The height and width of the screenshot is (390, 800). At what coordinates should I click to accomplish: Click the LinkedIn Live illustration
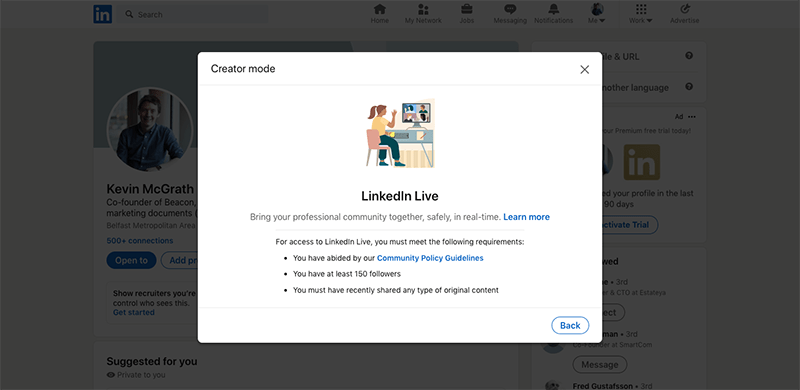pyautogui.click(x=400, y=133)
